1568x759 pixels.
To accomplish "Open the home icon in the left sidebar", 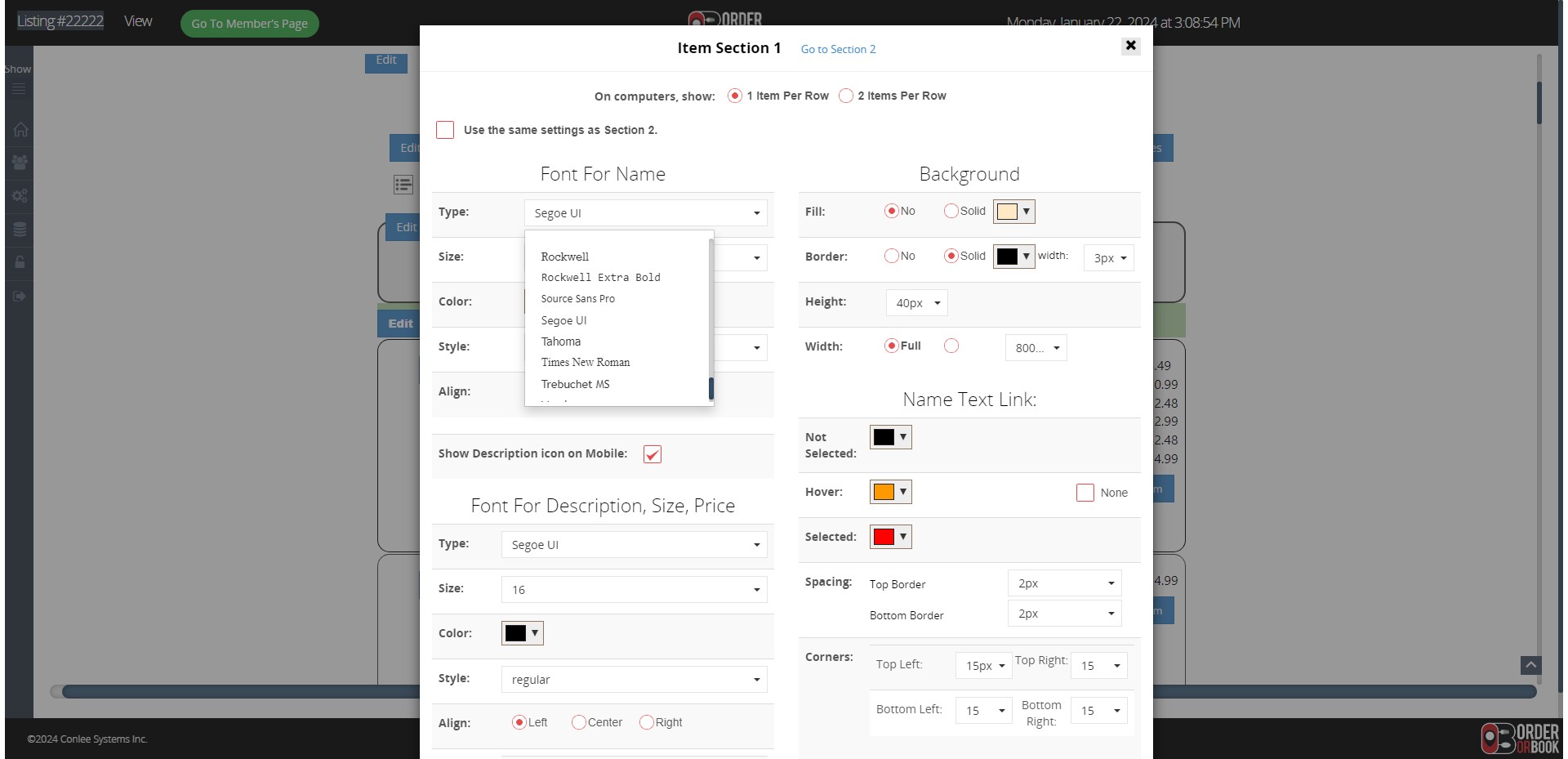I will click(20, 129).
